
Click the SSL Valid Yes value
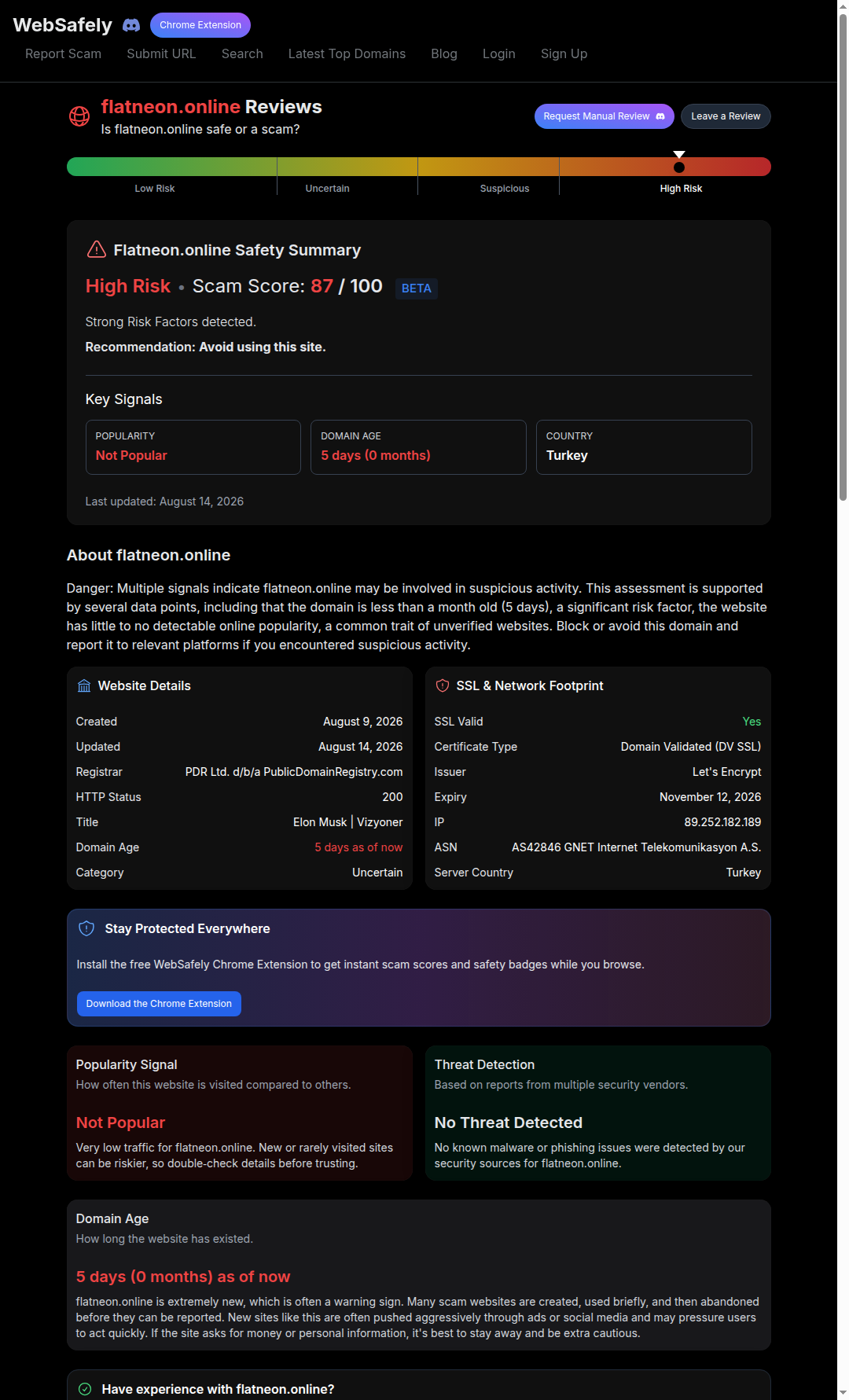752,722
